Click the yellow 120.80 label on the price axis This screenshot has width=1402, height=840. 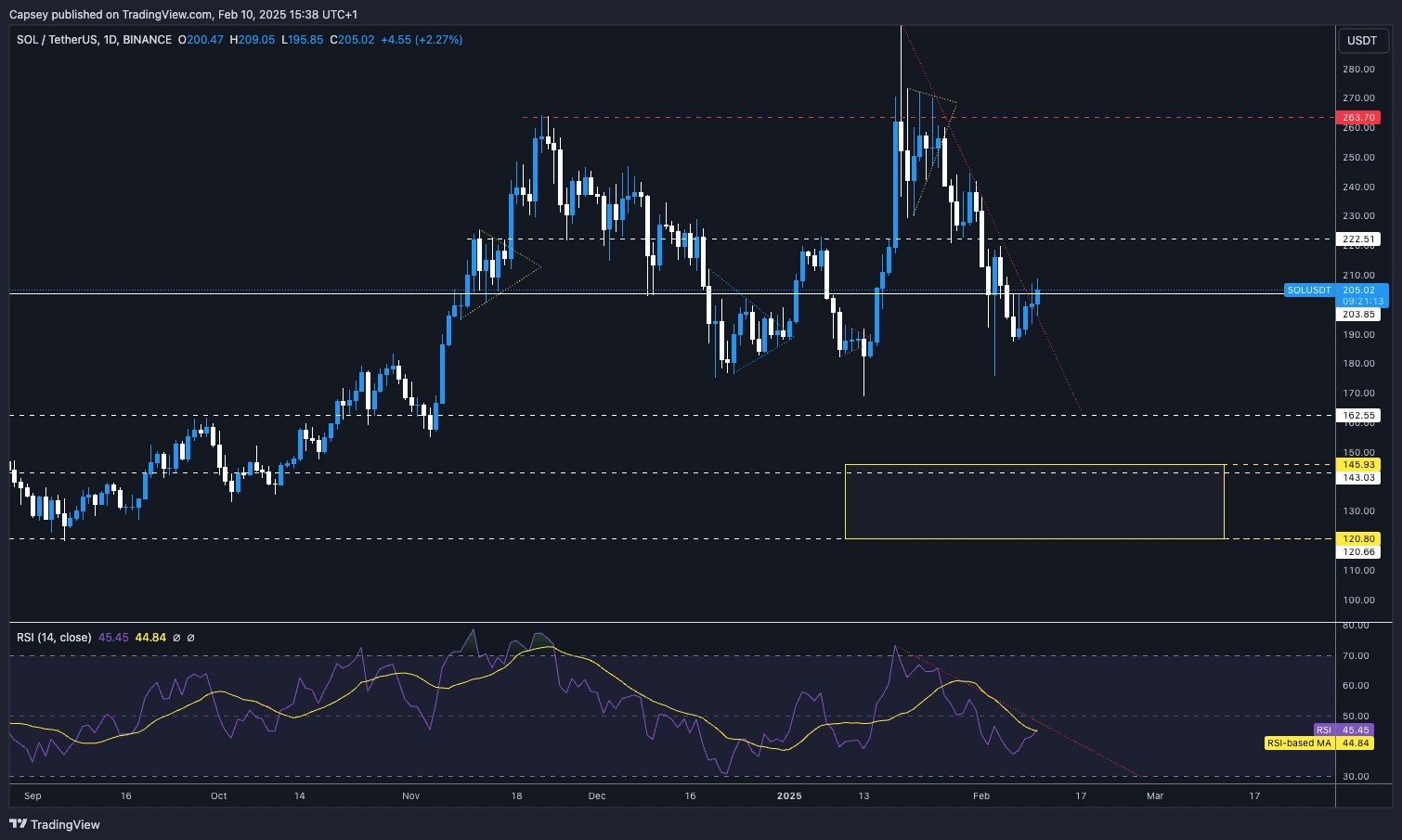click(1357, 538)
